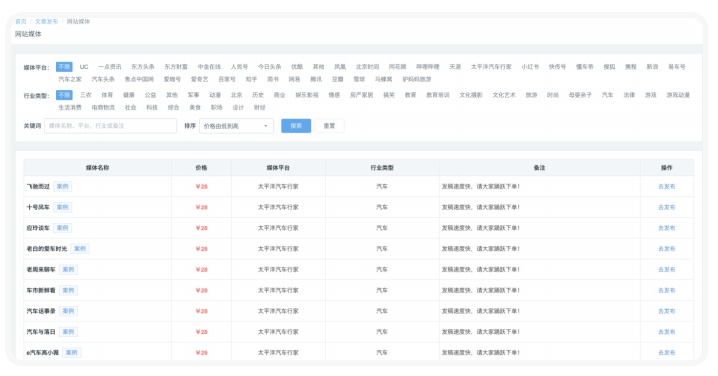Select 体育 industry type
This screenshot has width=718, height=376.
point(107,95)
